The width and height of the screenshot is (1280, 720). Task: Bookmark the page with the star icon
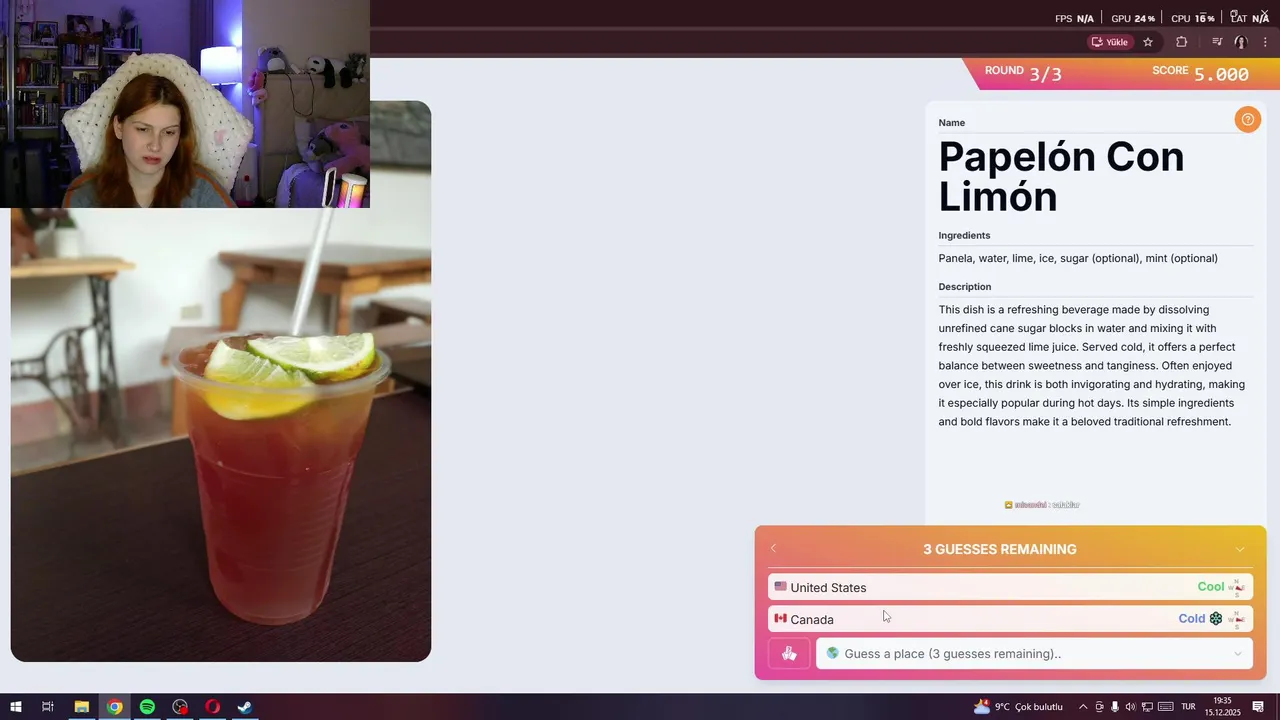pyautogui.click(x=1148, y=42)
